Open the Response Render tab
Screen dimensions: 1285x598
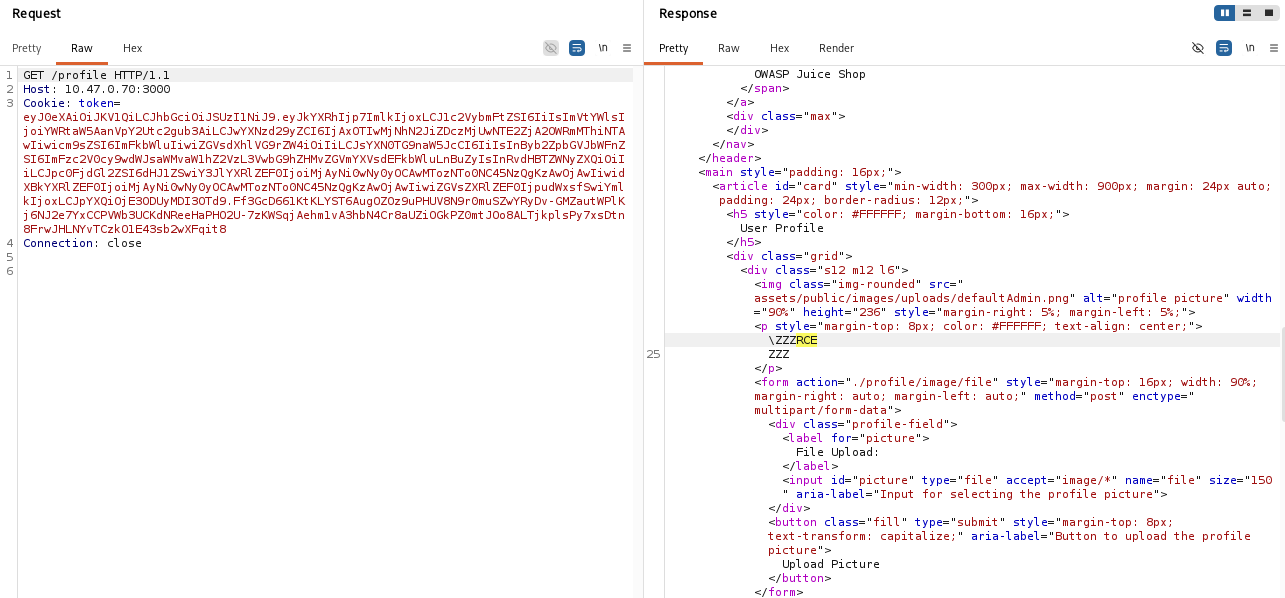point(837,48)
